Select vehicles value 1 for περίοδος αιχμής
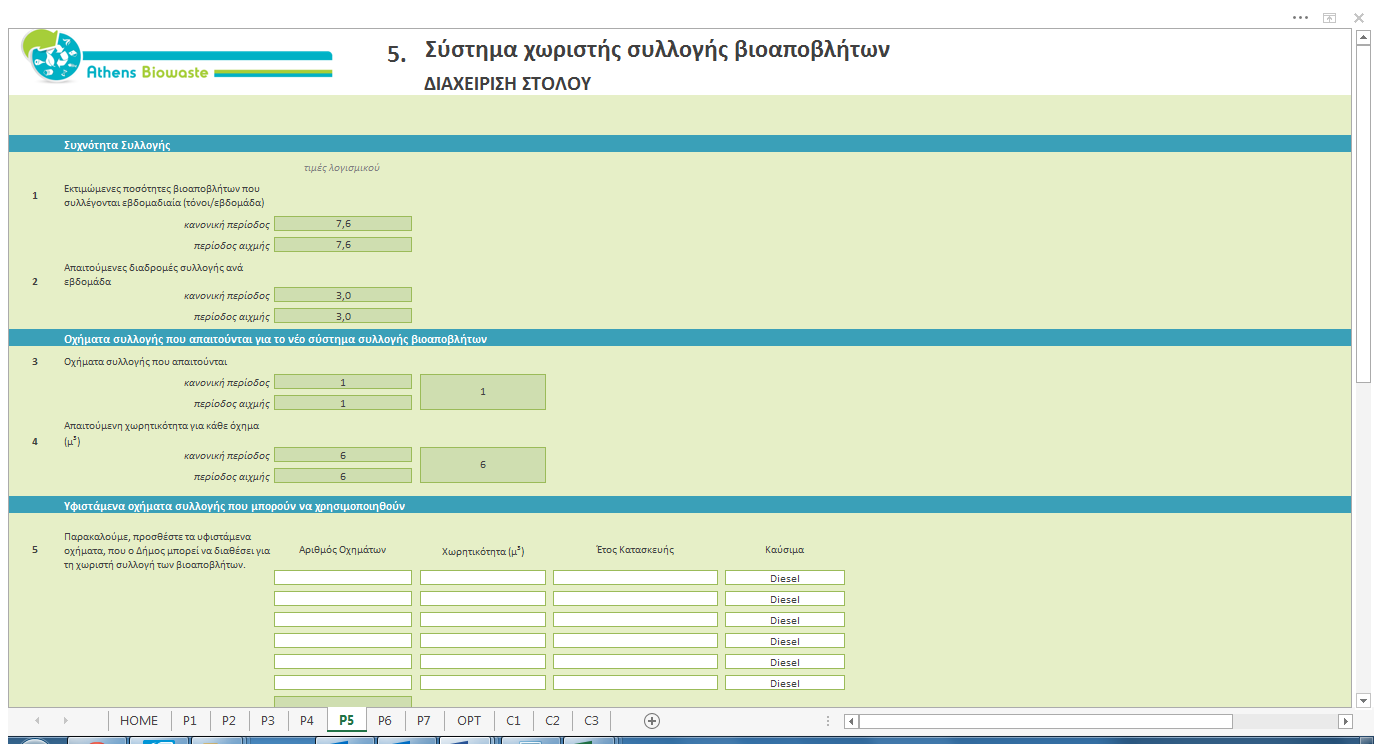Viewport: 1382px width, 744px height. (343, 403)
